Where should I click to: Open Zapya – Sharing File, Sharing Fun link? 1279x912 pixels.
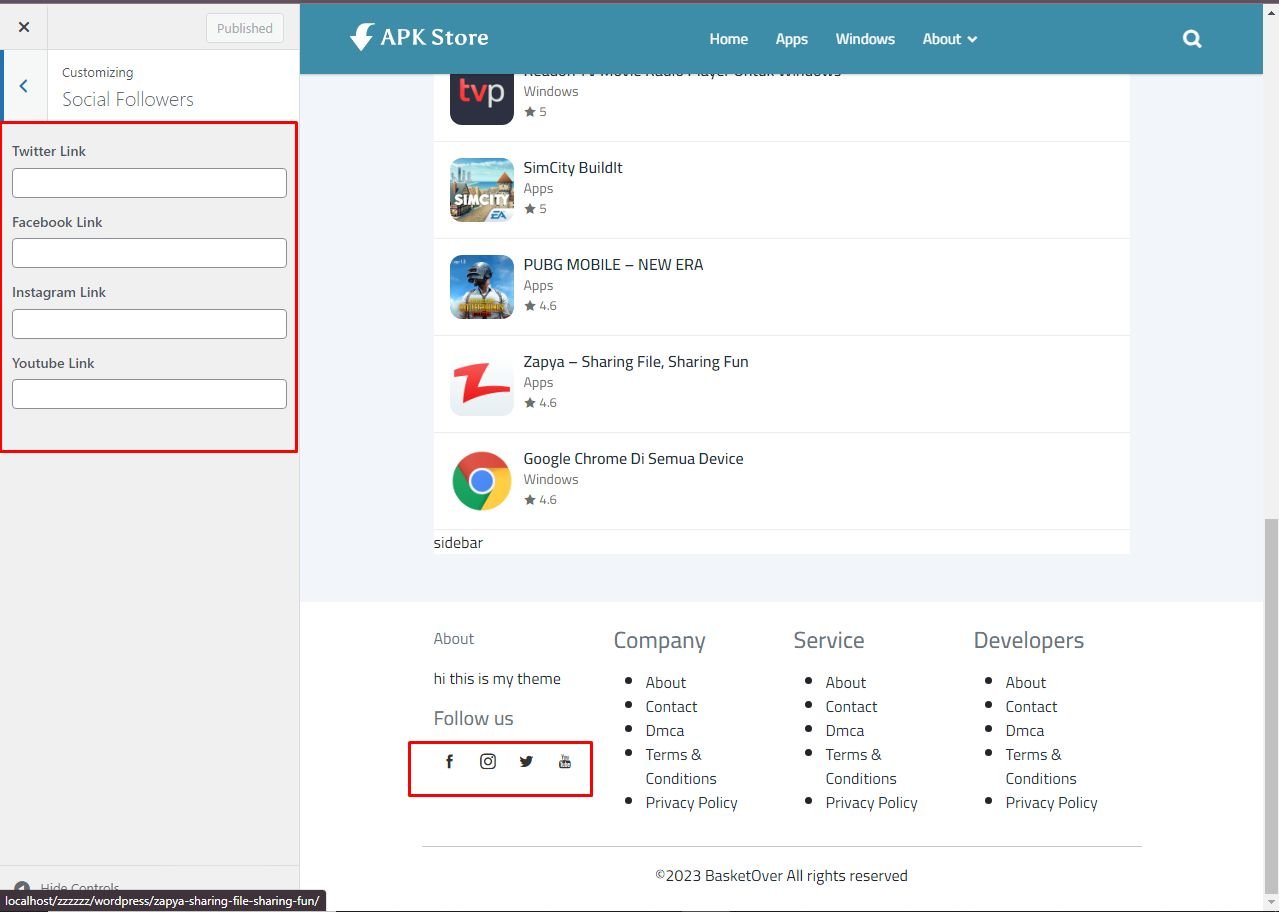[636, 362]
